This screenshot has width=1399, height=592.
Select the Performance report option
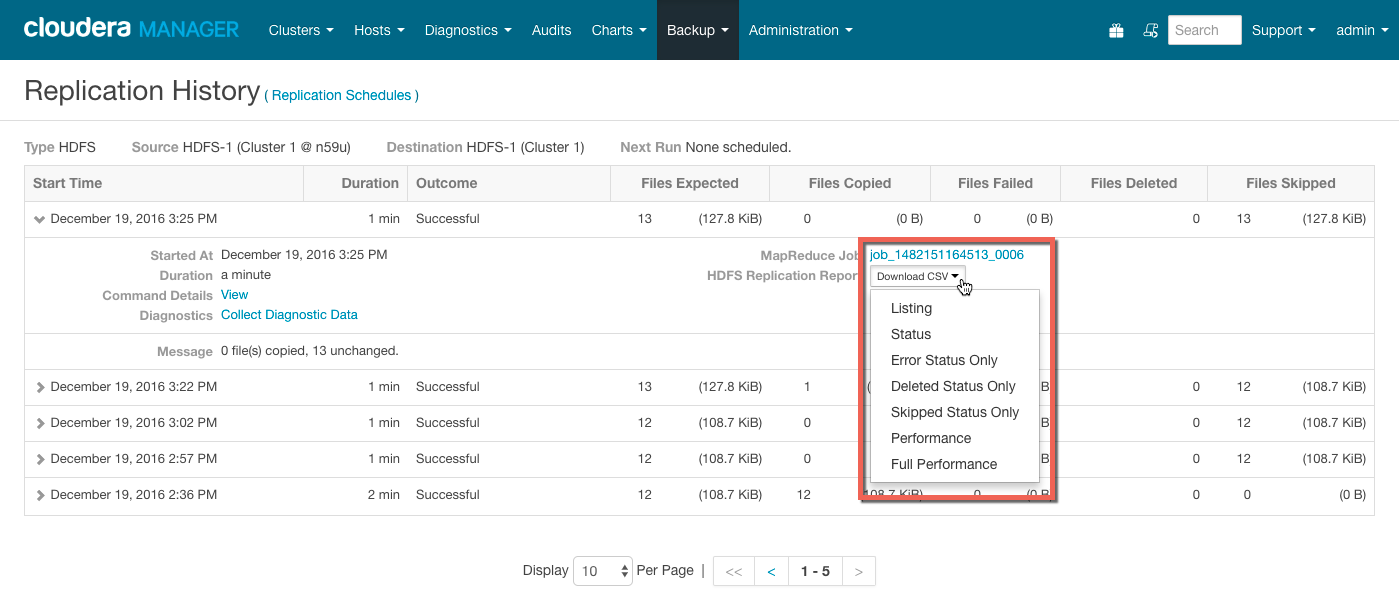click(x=931, y=438)
